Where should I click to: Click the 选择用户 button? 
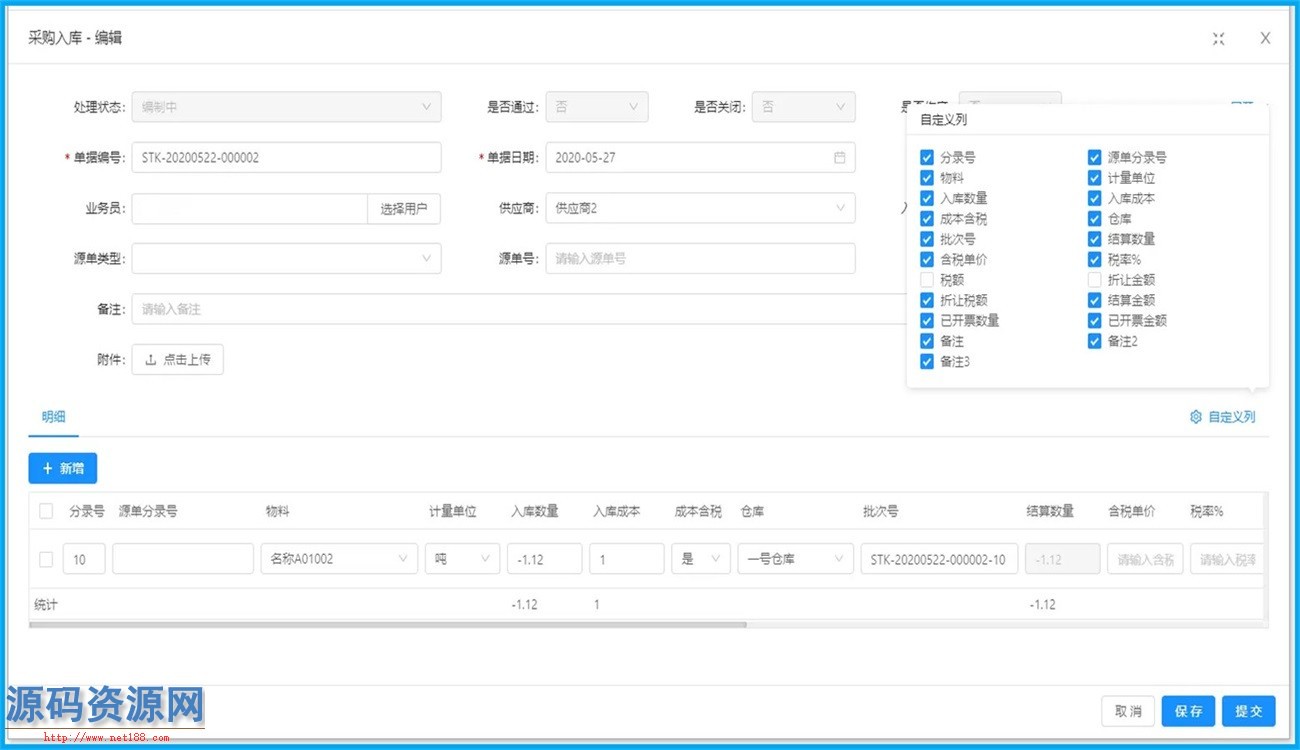pyautogui.click(x=404, y=208)
